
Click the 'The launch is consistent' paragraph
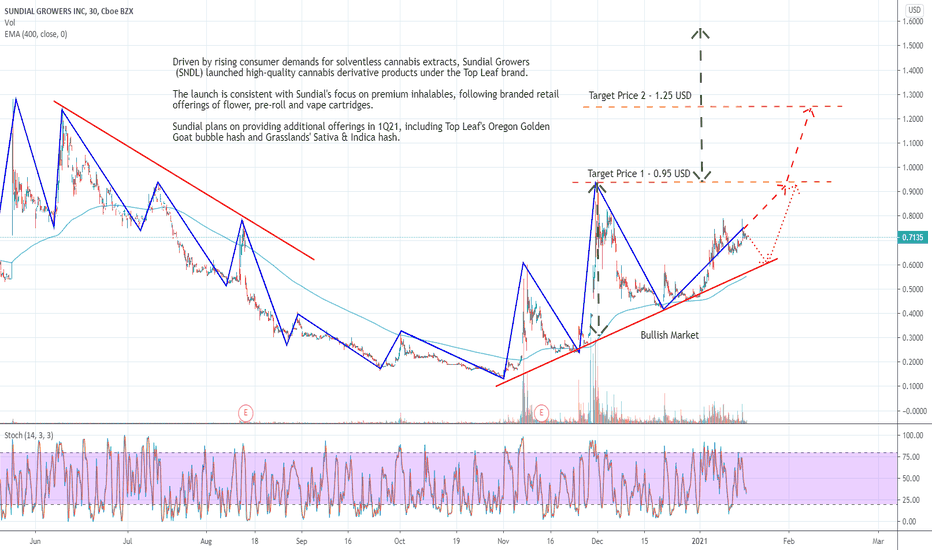click(x=366, y=100)
